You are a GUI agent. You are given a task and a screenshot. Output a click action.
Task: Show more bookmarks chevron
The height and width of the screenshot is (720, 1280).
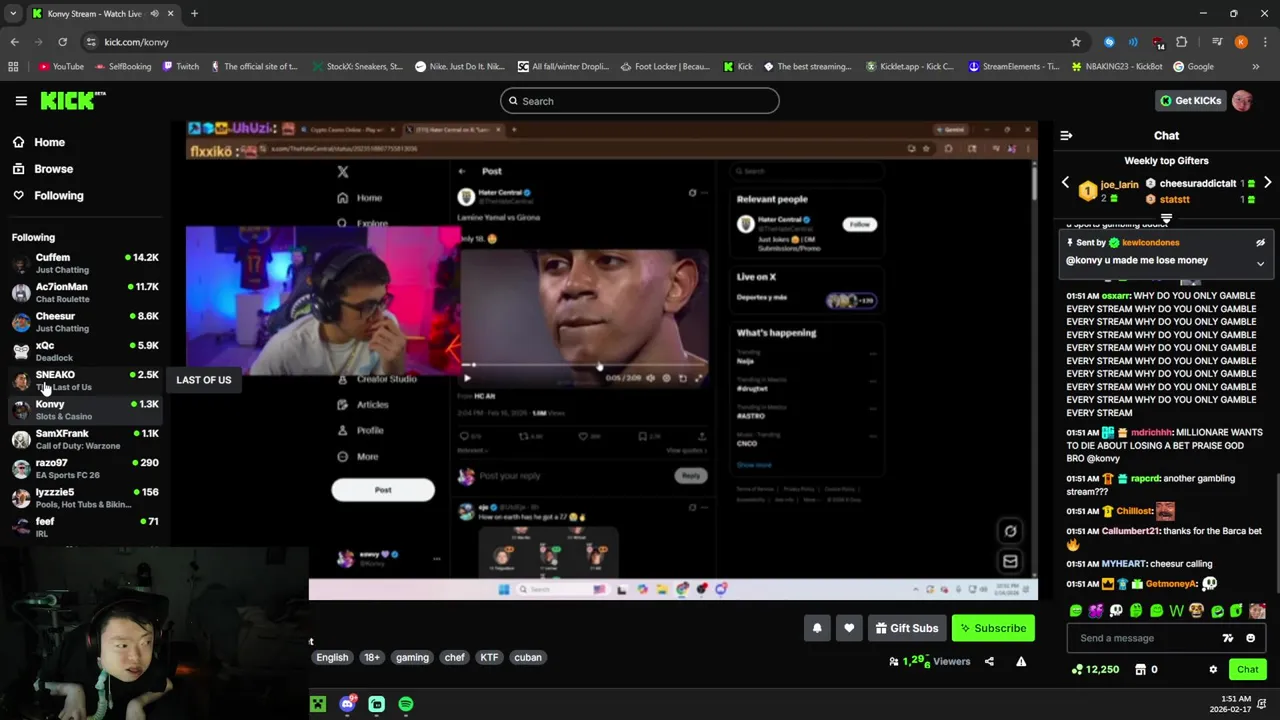point(1256,67)
